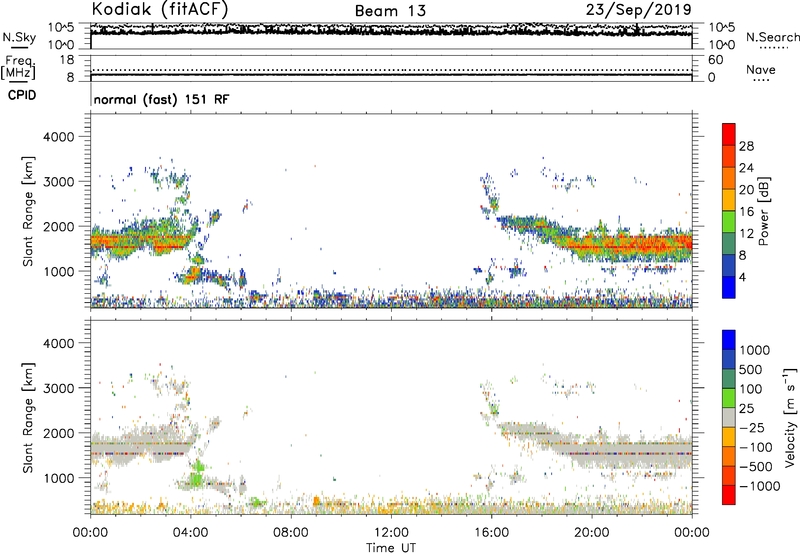This screenshot has height=554, width=800.
Task: Click the 'Beam 13' label
Action: click(x=390, y=11)
